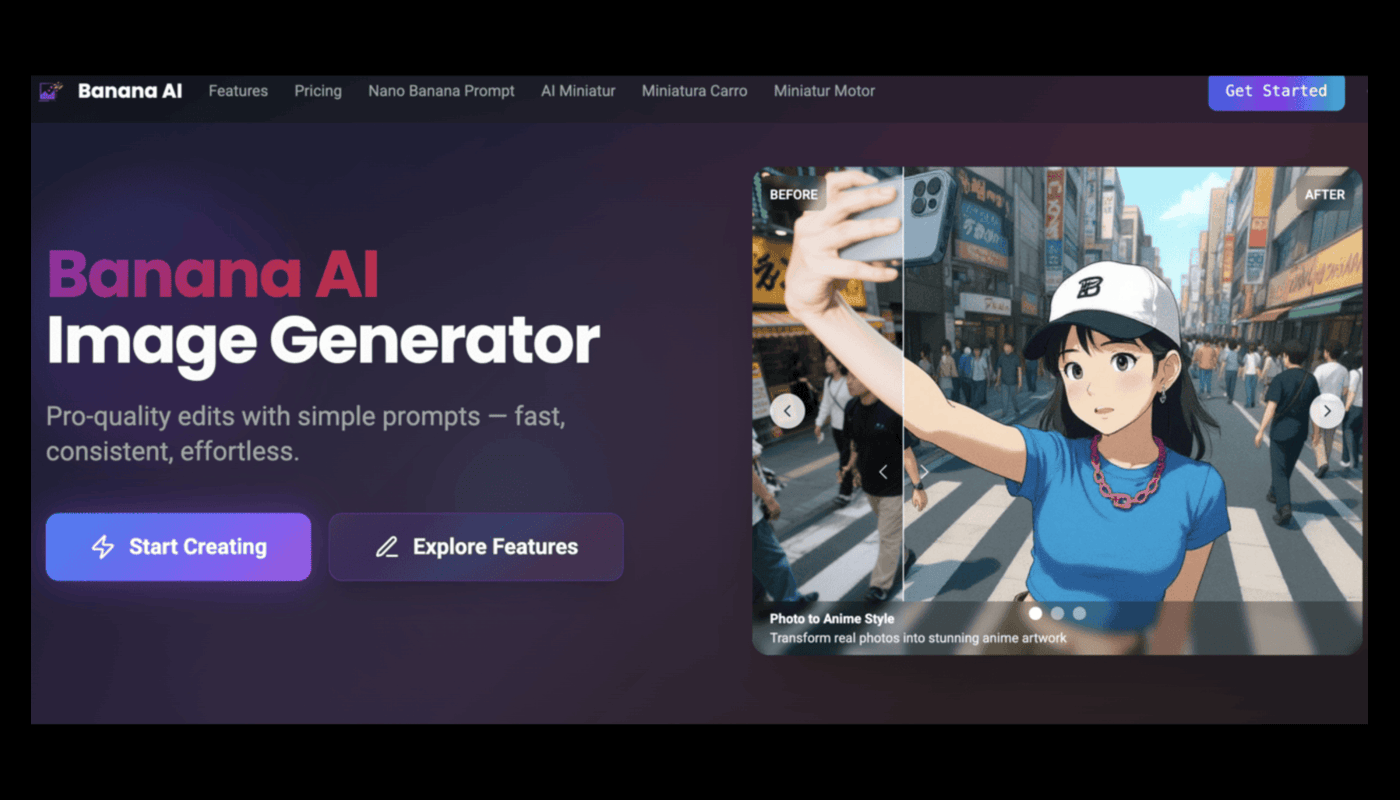
Task: Select the third carousel dot indicator
Action: point(1080,613)
